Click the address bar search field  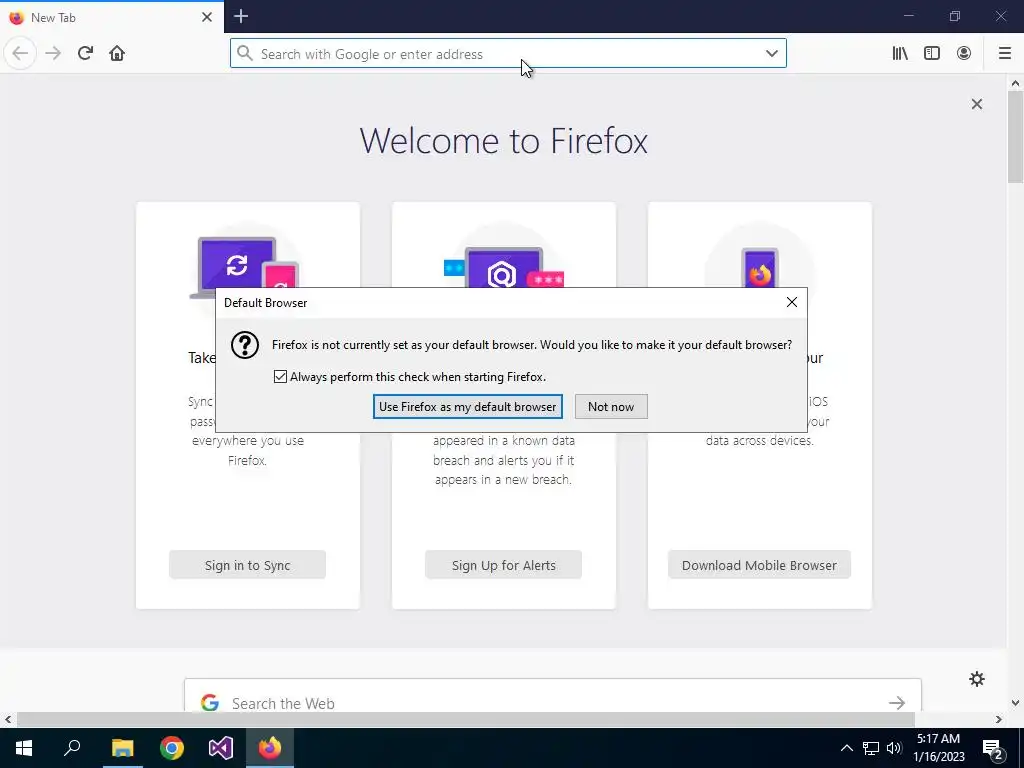509,54
